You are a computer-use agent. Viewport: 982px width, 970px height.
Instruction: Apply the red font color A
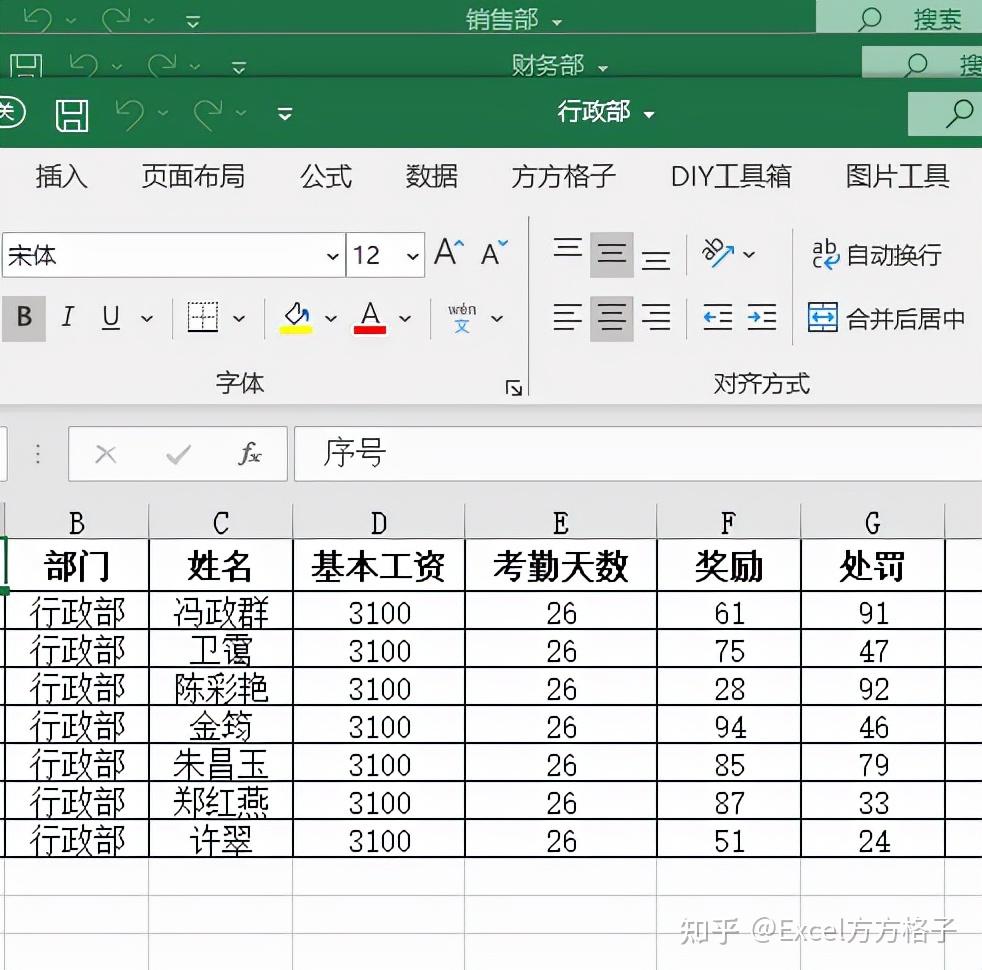pyautogui.click(x=370, y=317)
